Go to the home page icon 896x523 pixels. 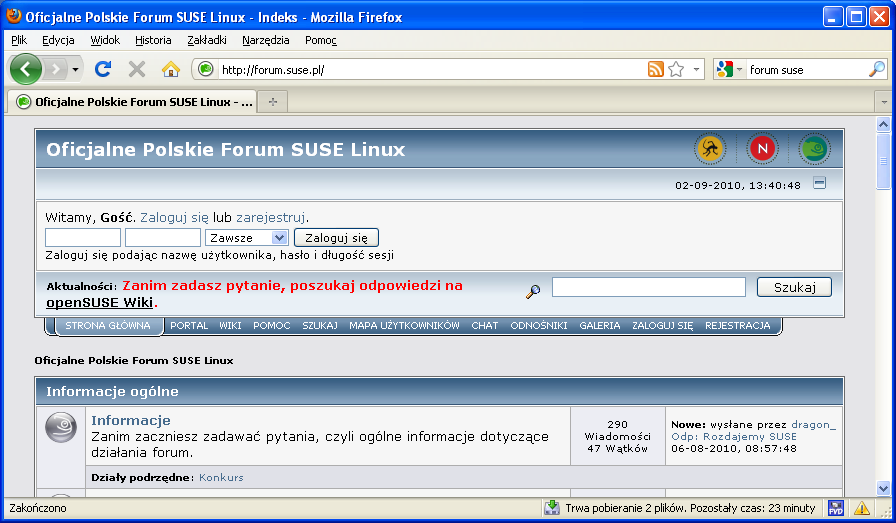point(170,69)
